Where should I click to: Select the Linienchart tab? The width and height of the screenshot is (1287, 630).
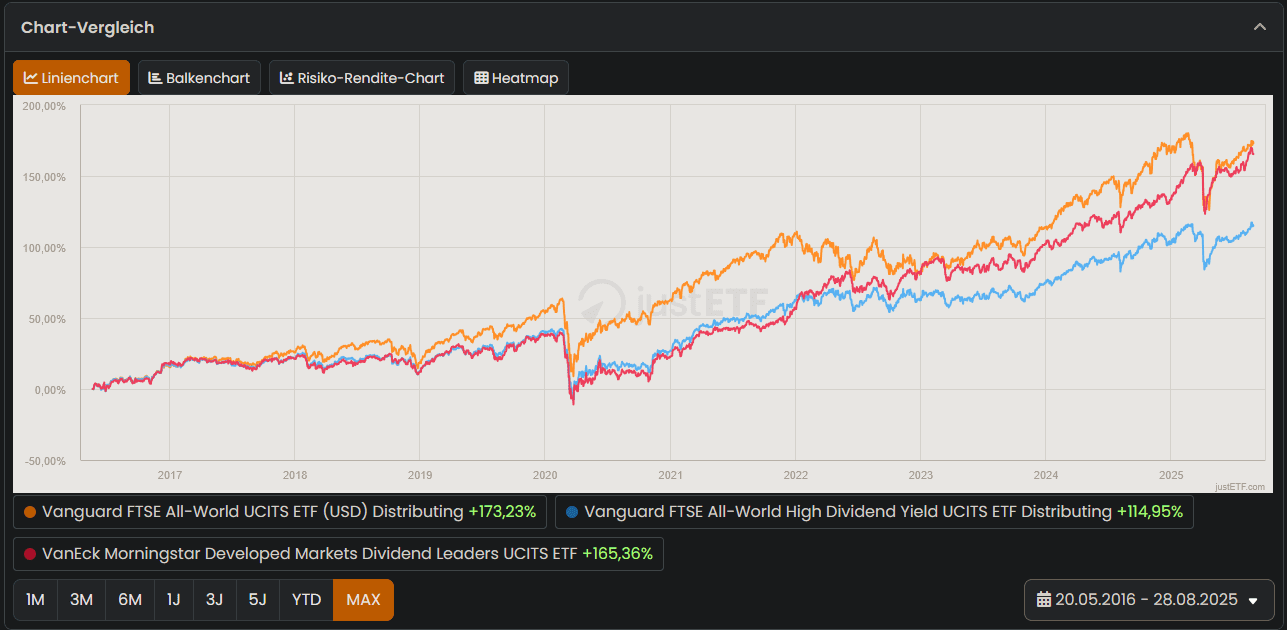(71, 78)
